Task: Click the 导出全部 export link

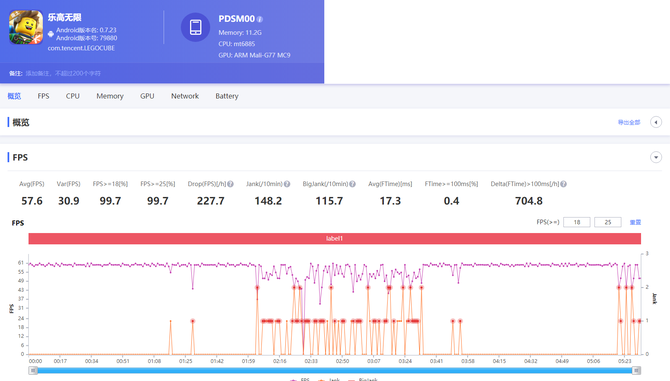Action: [629, 123]
